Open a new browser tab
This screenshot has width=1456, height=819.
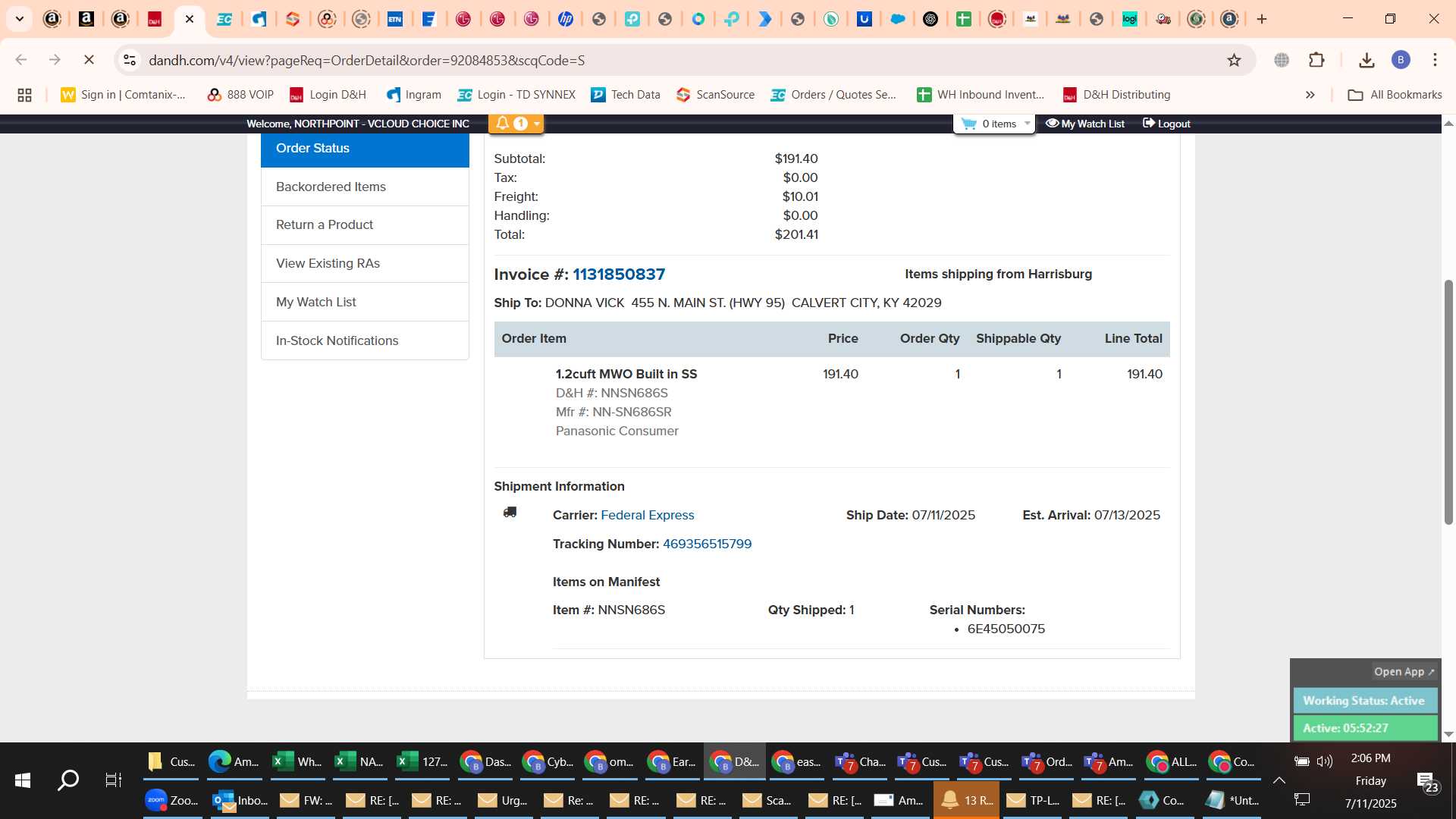[1262, 19]
